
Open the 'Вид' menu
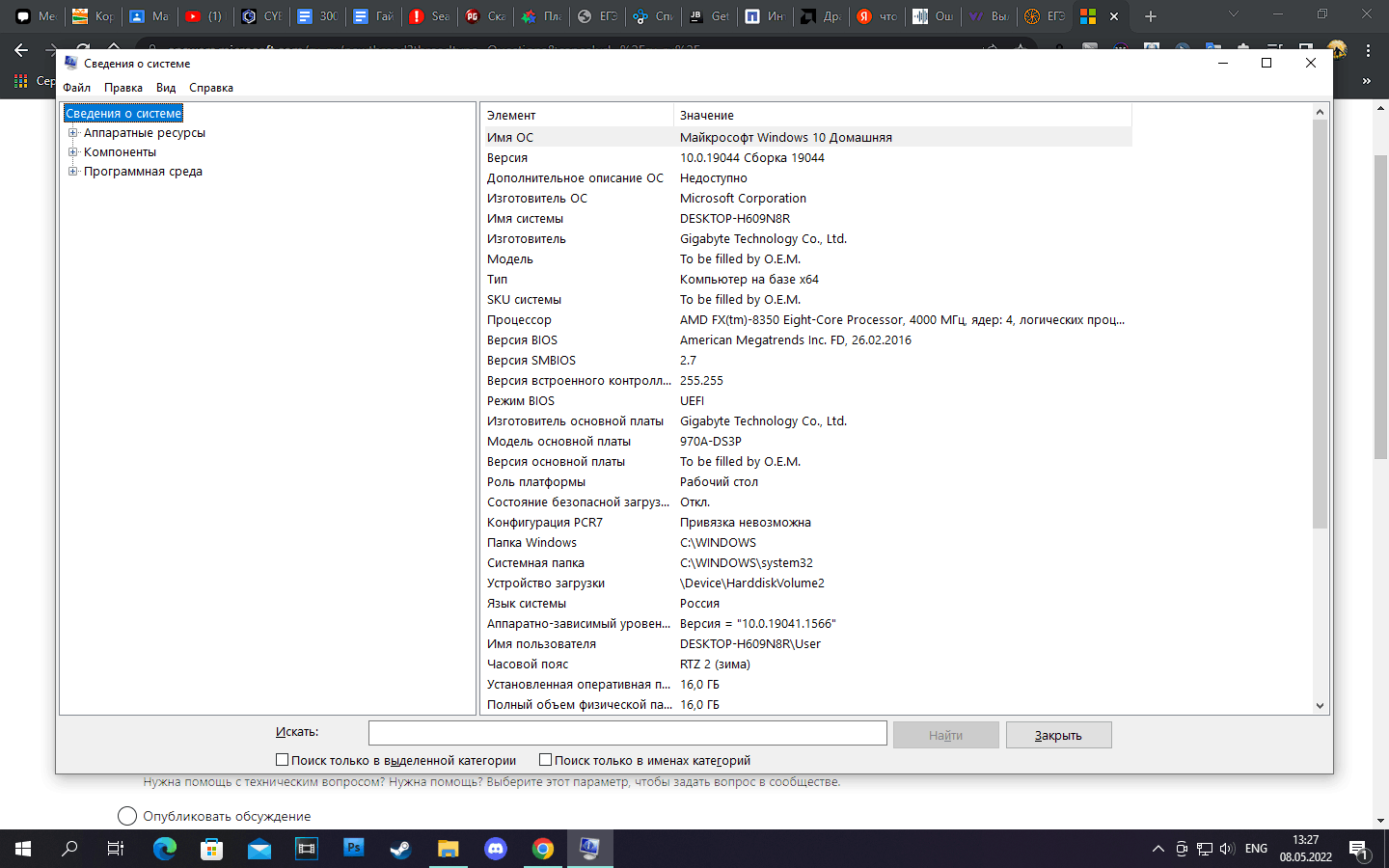[166, 88]
